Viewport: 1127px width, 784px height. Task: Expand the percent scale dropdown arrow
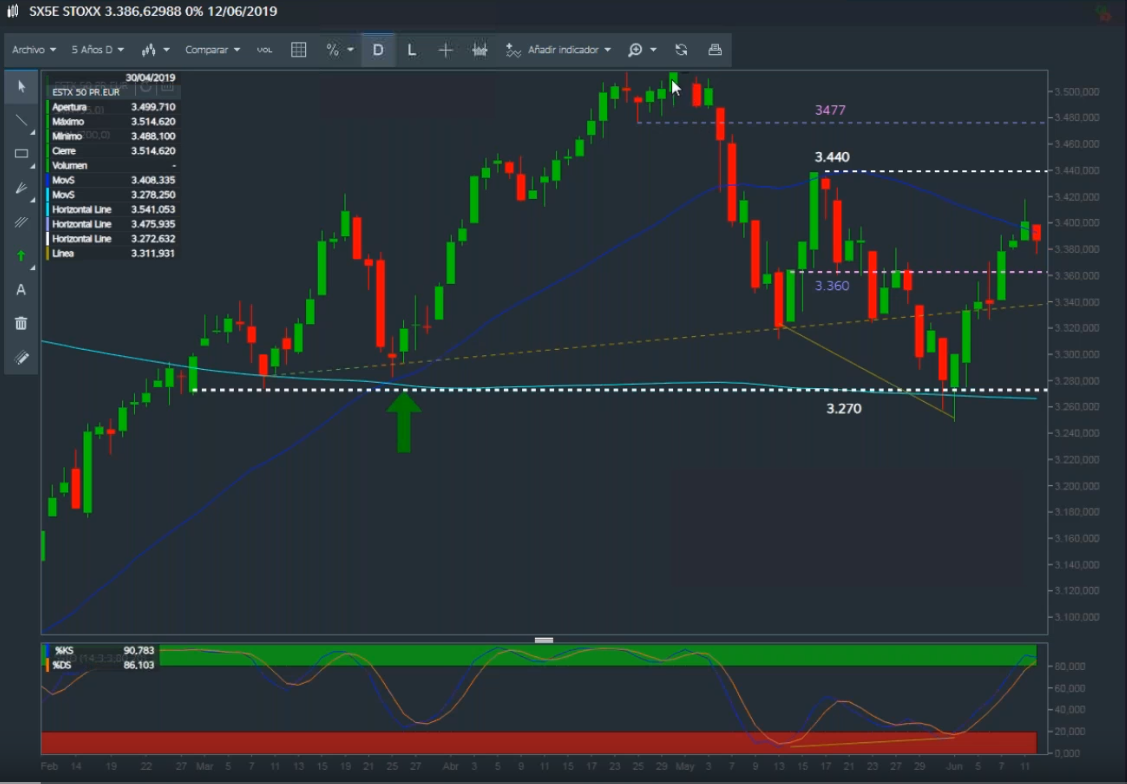click(x=350, y=50)
